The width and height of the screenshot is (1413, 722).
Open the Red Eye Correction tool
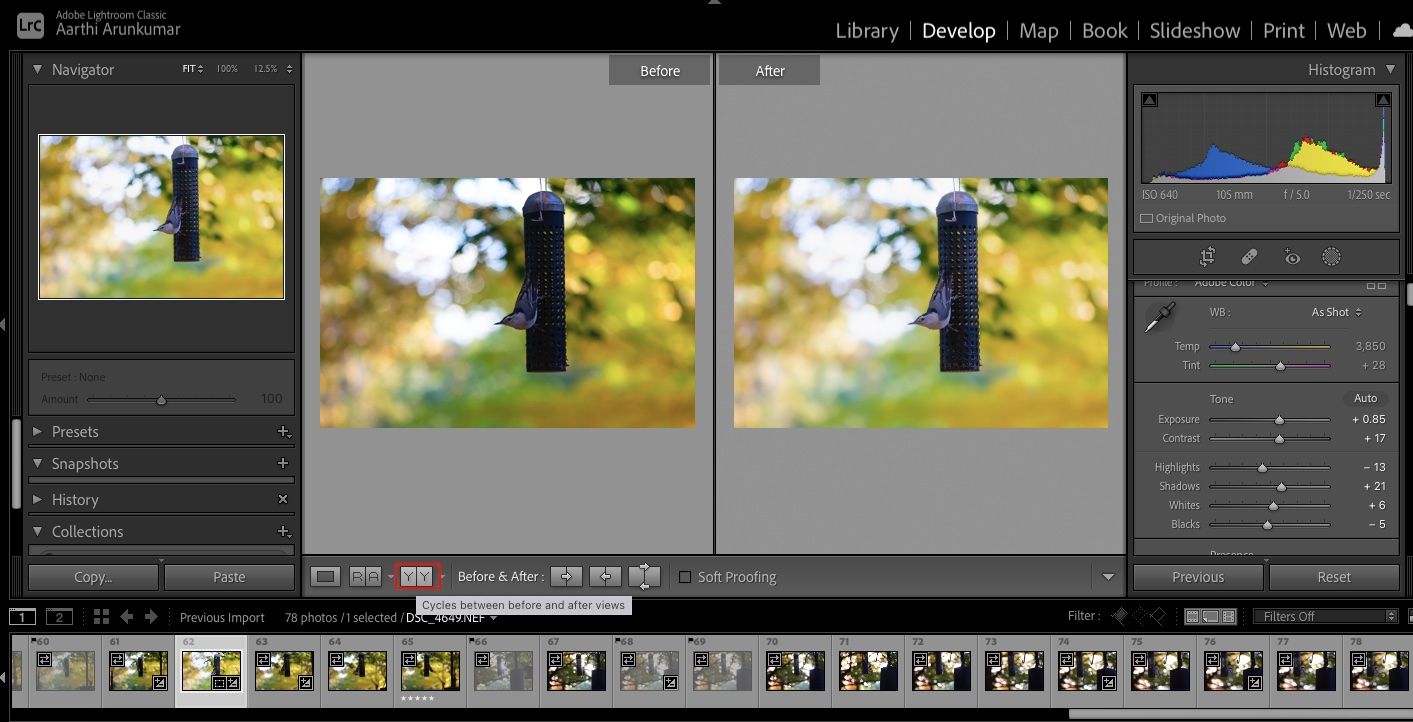[x=1292, y=257]
